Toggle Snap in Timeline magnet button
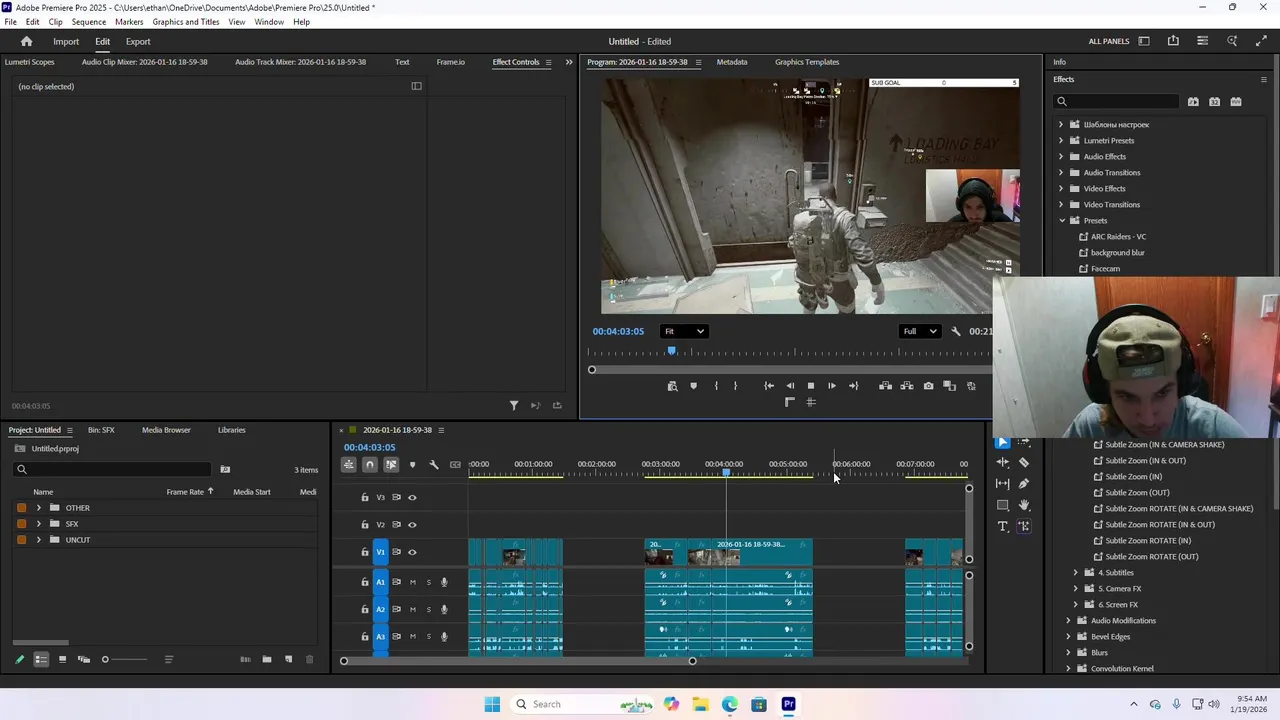Viewport: 1280px width, 720px height. [369, 464]
